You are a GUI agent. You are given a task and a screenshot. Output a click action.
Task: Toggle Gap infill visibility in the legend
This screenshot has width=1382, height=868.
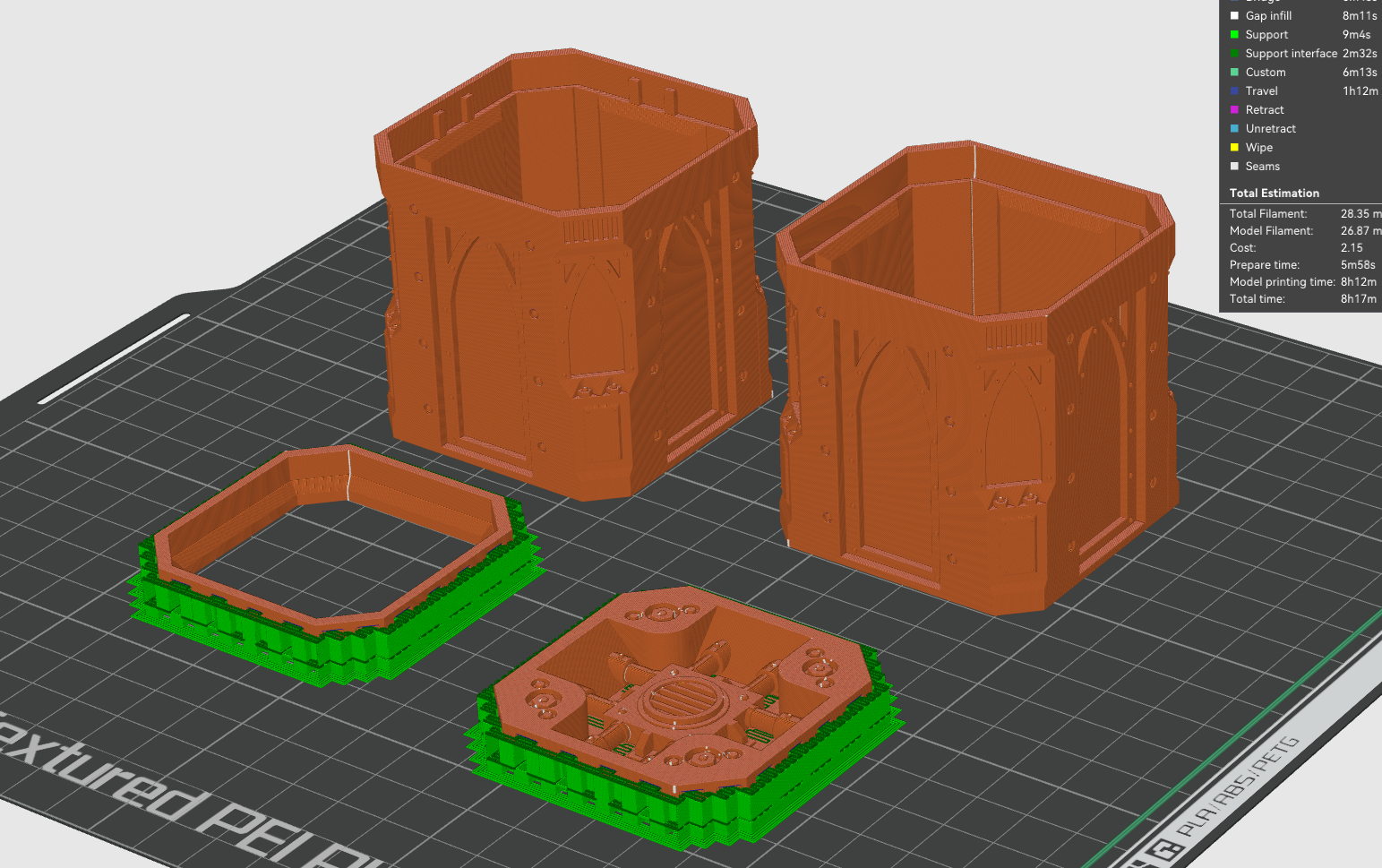pyautogui.click(x=1268, y=16)
